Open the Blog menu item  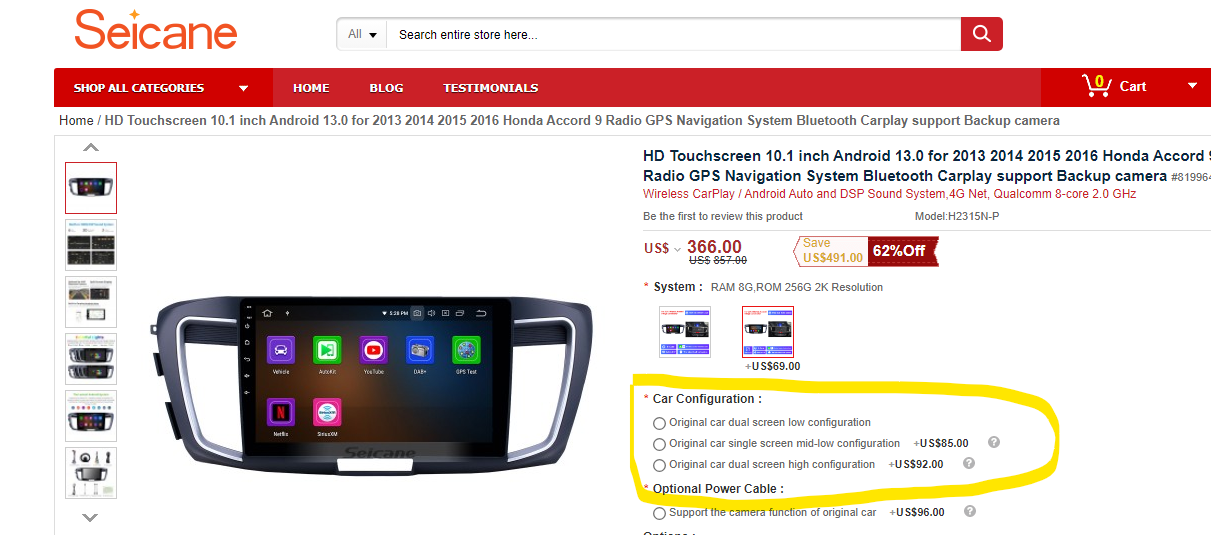click(386, 88)
